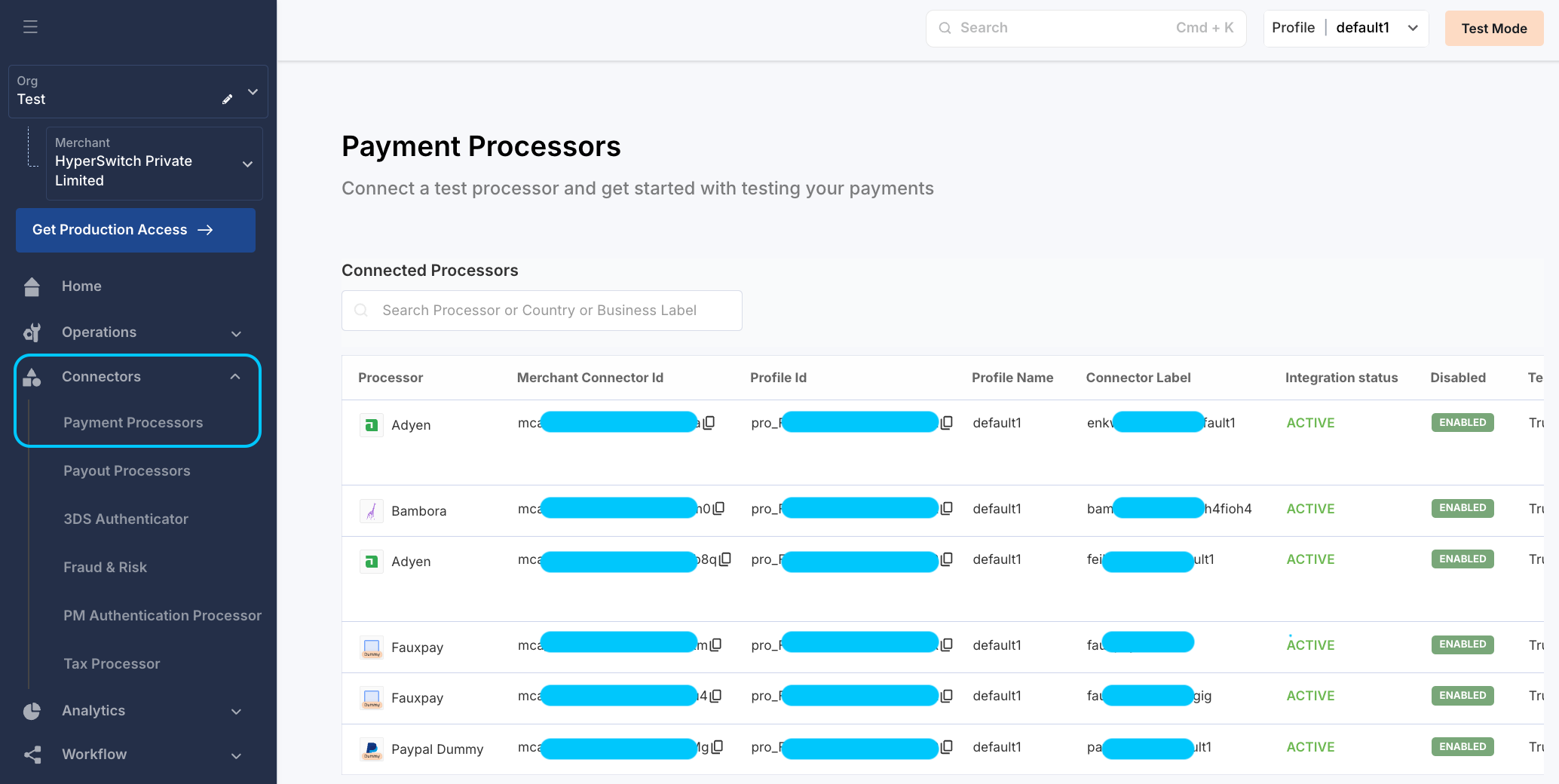Click the hamburger menu icon in sidebar
The width and height of the screenshot is (1559, 784).
tap(30, 27)
